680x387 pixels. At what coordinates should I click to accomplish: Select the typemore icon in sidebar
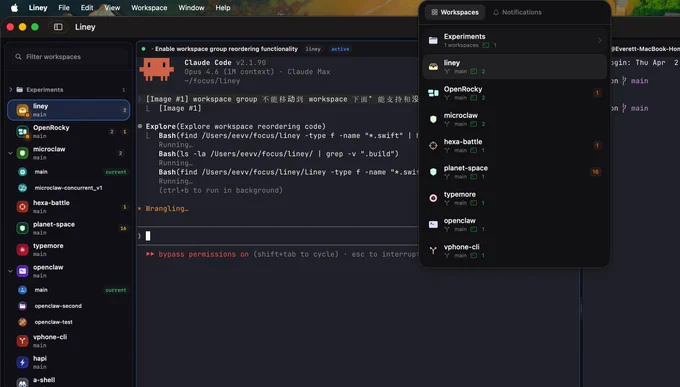point(23,249)
